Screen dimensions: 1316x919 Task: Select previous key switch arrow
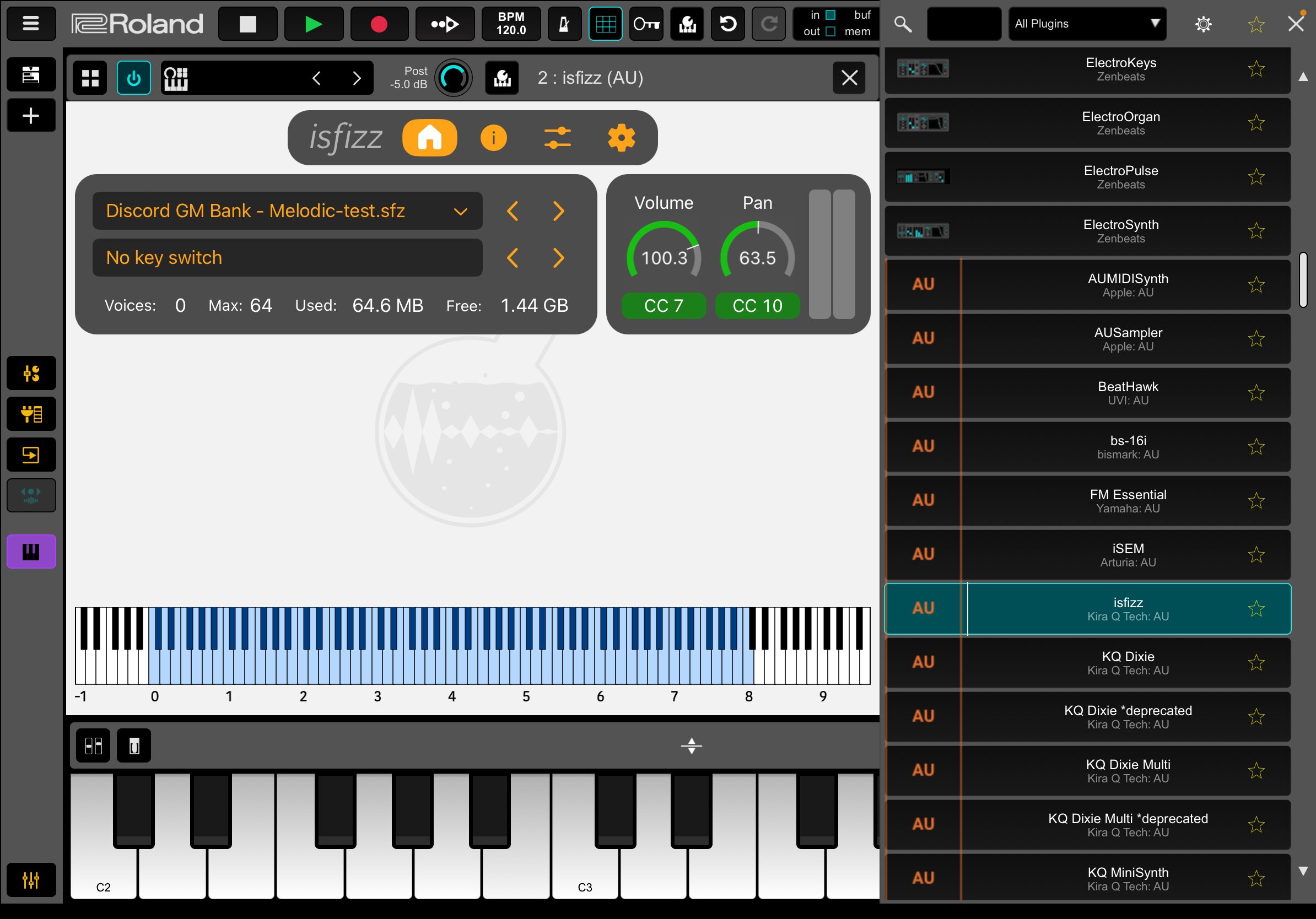[x=513, y=258]
